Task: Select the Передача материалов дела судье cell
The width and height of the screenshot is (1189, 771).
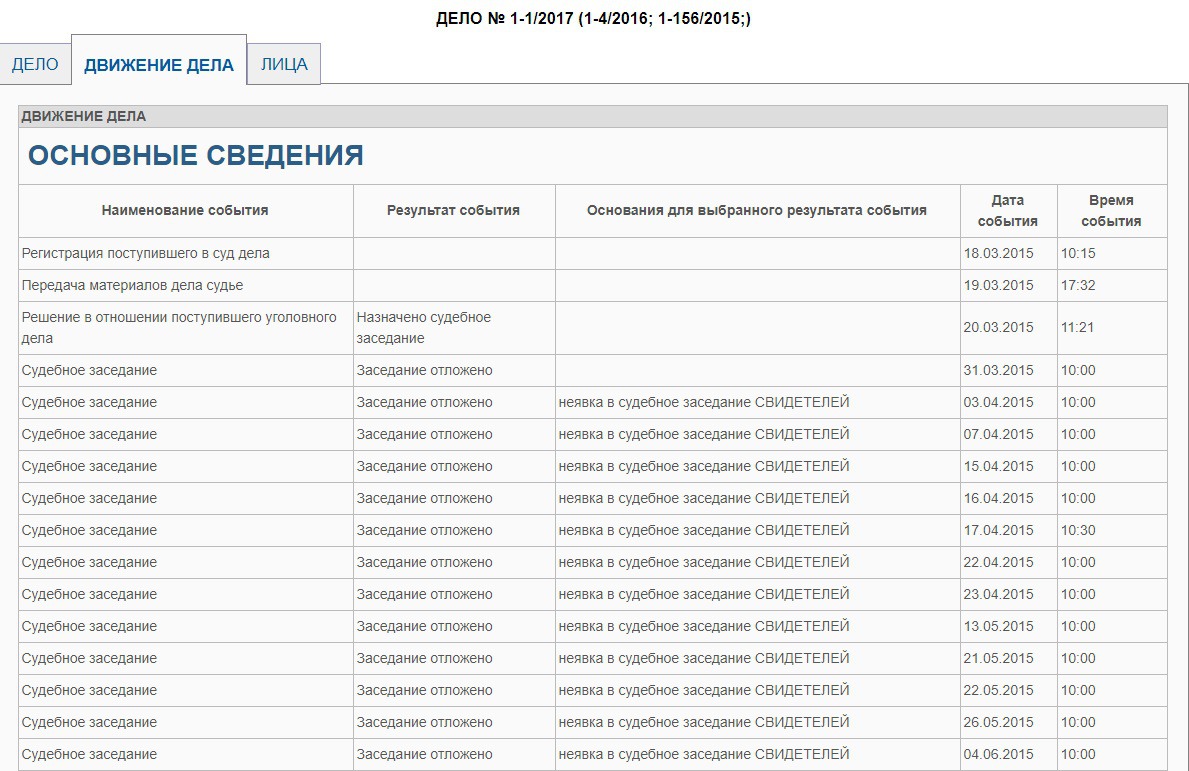Action: [133, 285]
